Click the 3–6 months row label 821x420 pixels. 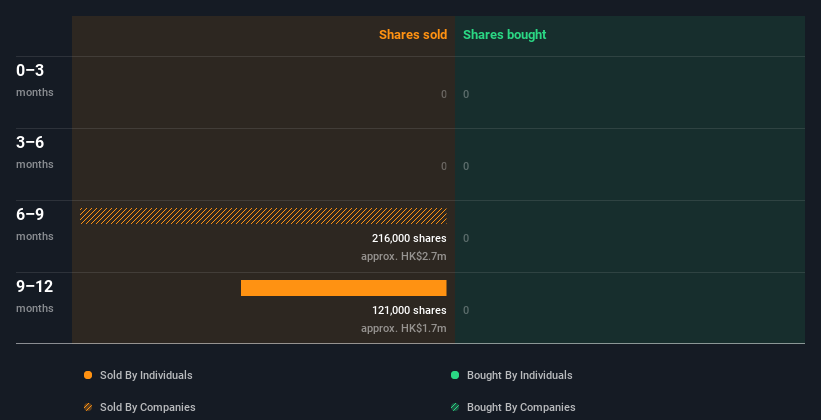[x=35, y=152]
